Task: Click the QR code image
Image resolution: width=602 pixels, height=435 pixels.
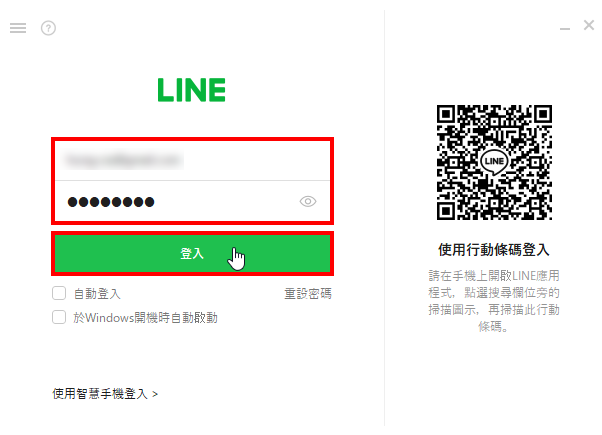Action: coord(494,162)
